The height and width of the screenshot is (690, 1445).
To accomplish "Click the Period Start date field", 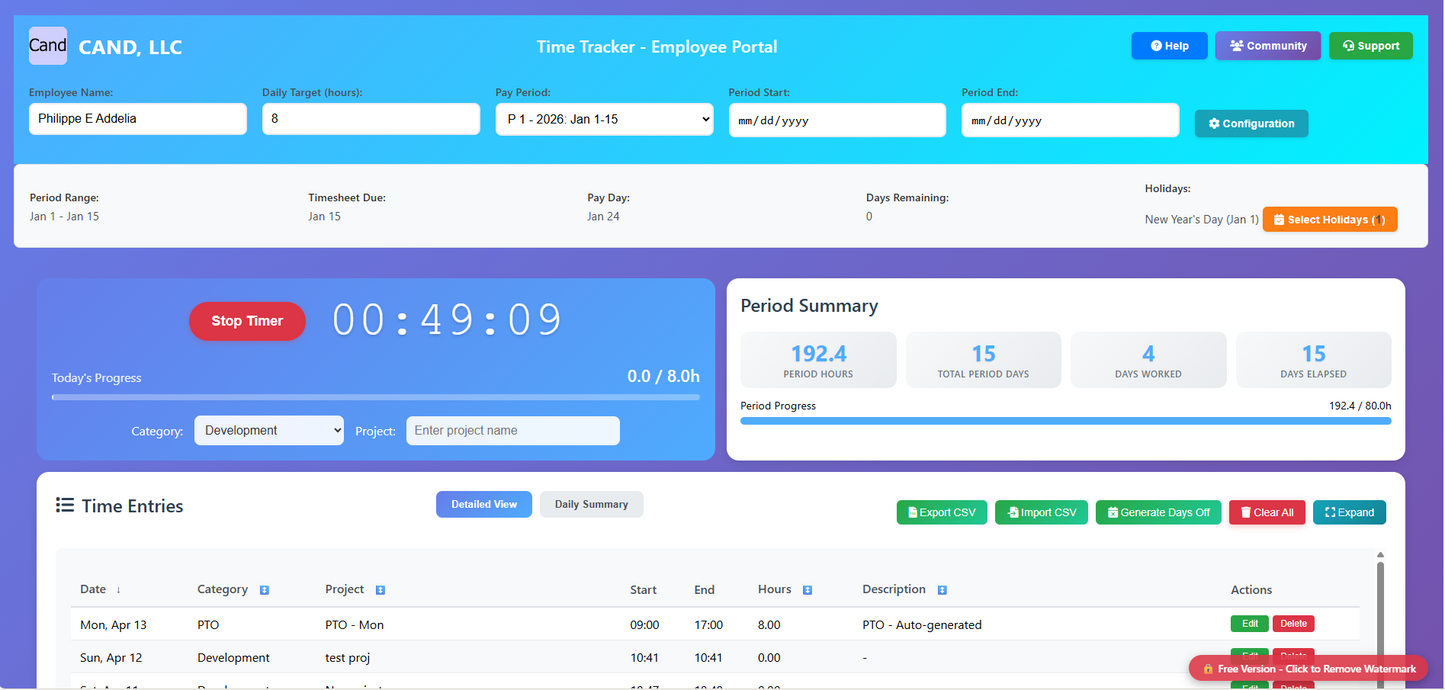I will point(837,120).
